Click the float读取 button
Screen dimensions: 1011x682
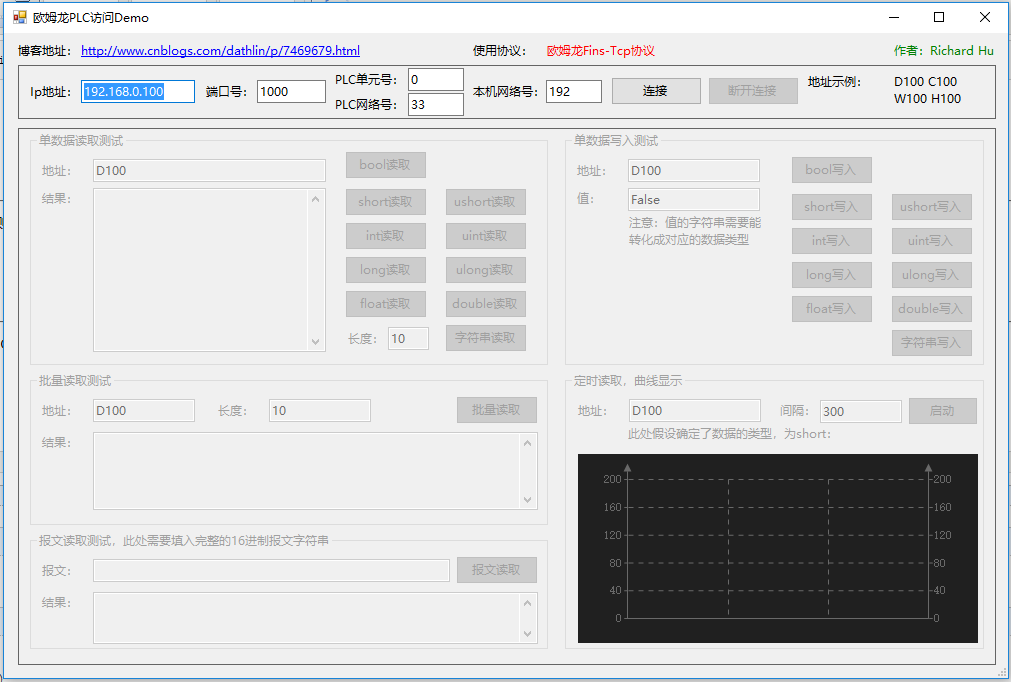(x=386, y=304)
